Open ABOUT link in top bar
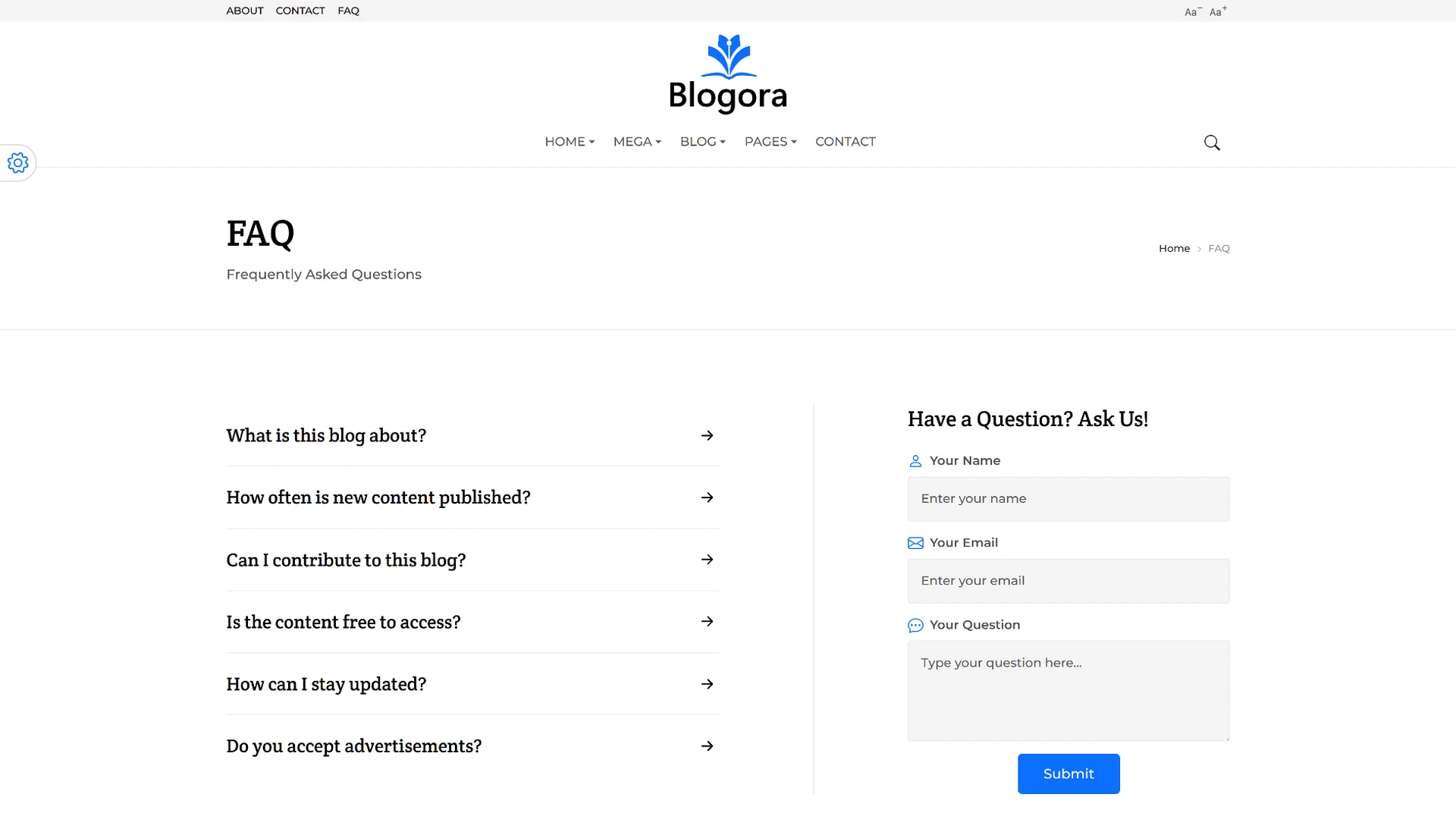Viewport: 1456px width, 819px height. point(245,11)
